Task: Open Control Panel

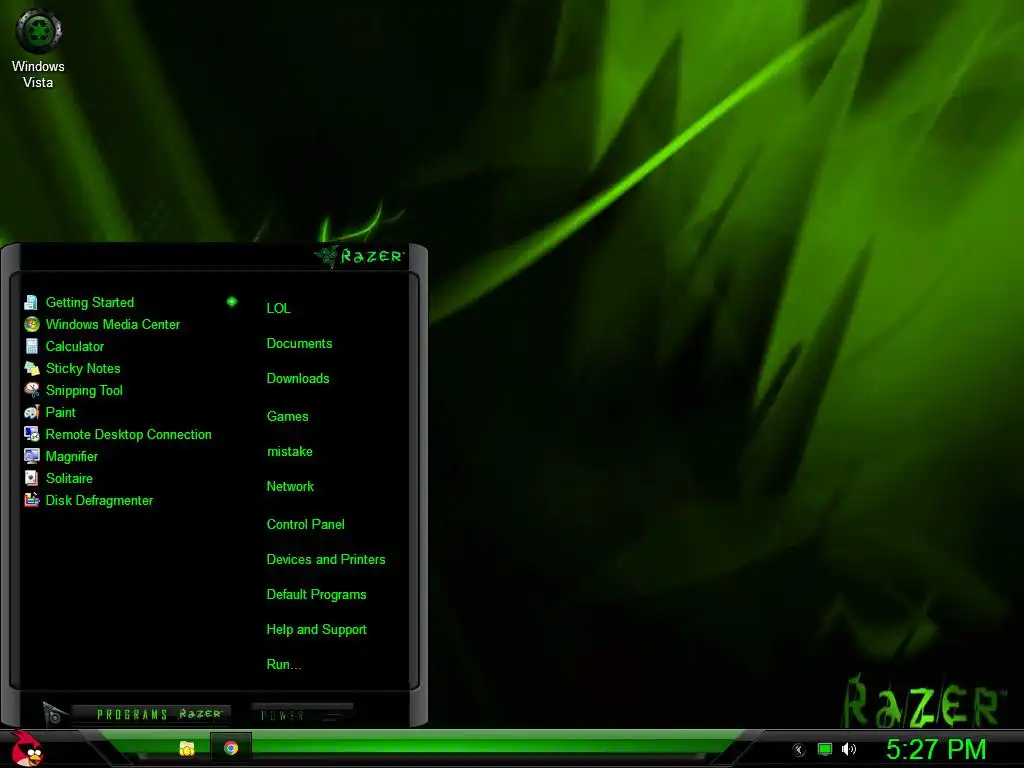Action: click(305, 524)
